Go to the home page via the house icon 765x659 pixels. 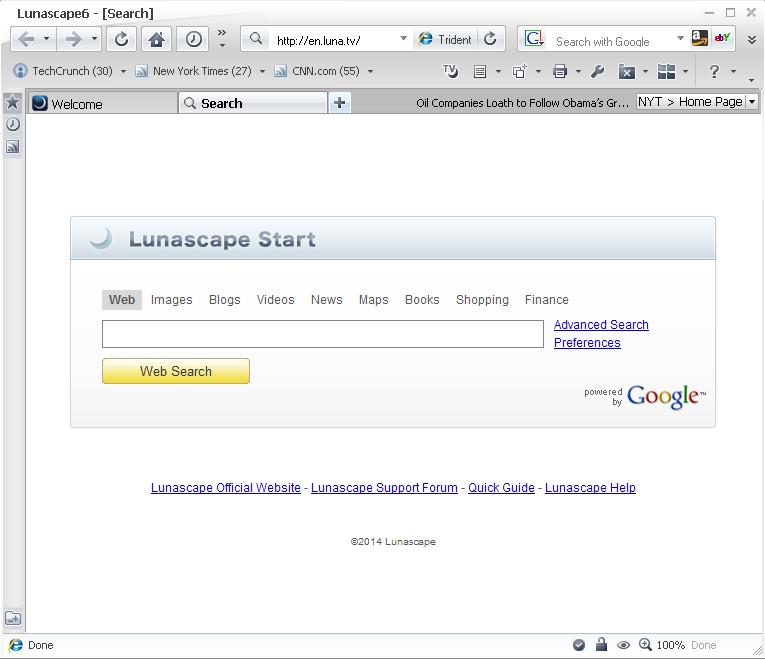click(x=156, y=39)
